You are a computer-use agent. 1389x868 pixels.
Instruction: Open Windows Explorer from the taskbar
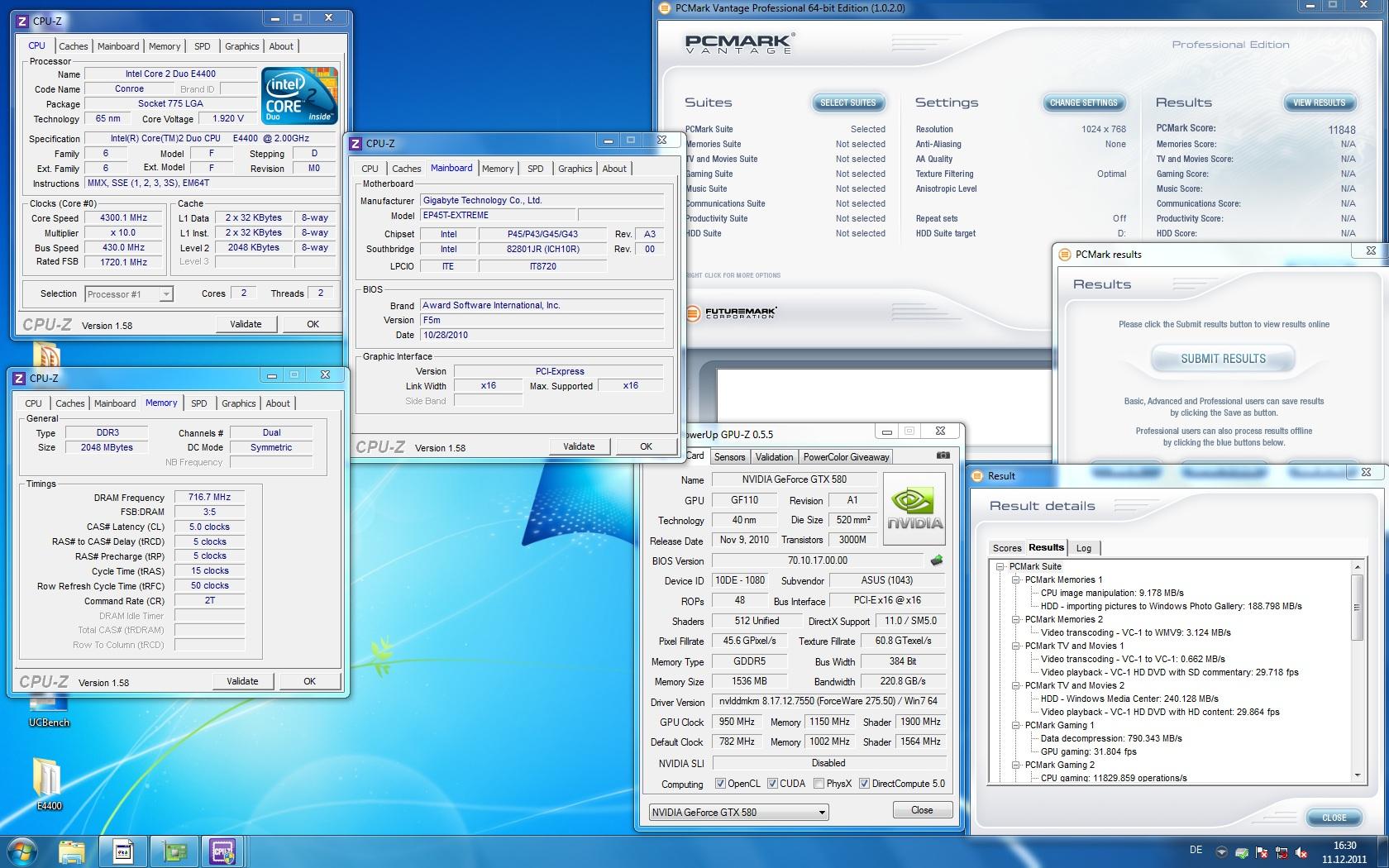72,851
